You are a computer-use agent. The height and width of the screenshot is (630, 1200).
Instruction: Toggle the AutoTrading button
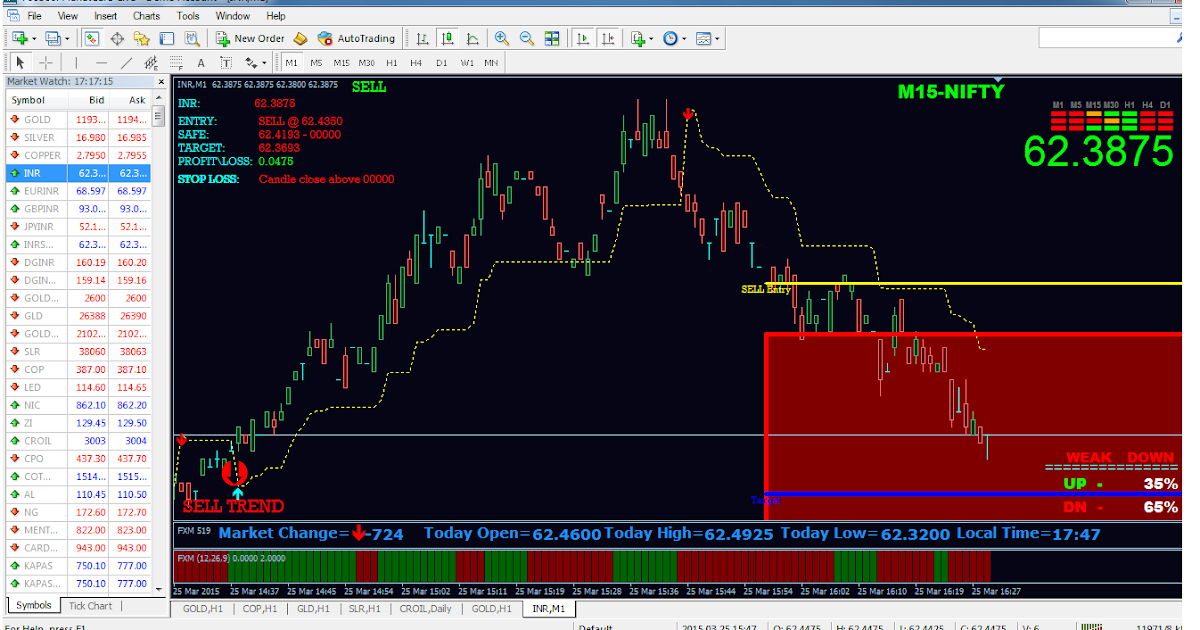[356, 38]
